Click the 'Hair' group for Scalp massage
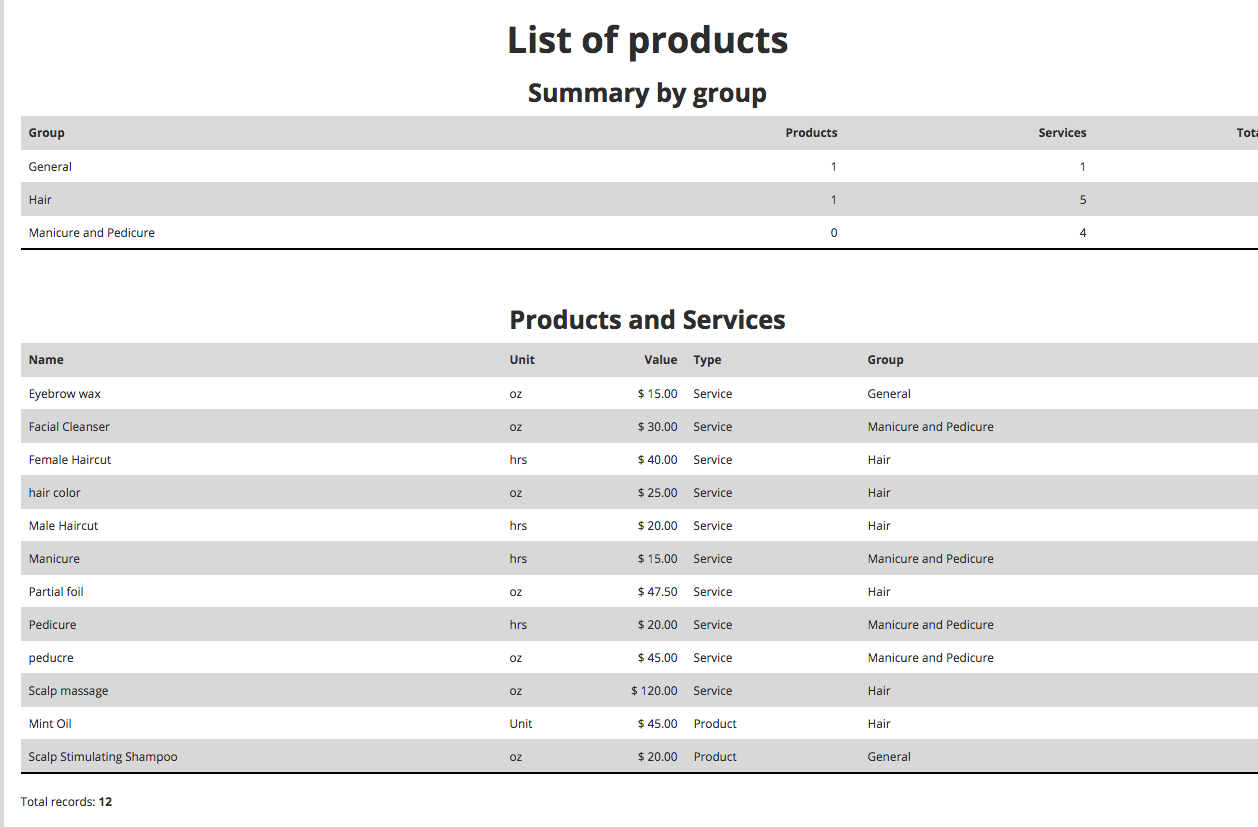1258x827 pixels. click(x=879, y=691)
